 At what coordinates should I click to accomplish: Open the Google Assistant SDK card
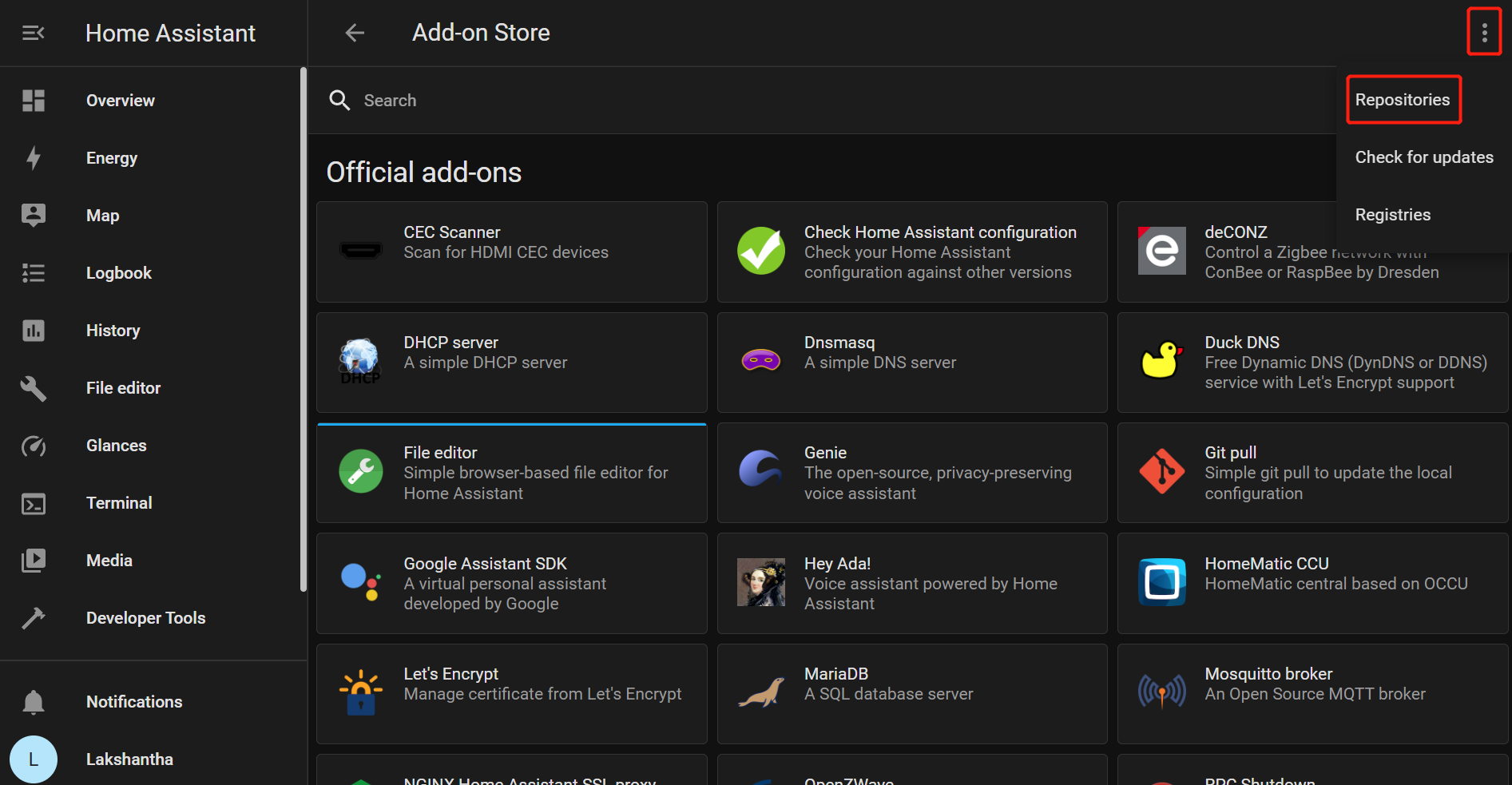[x=512, y=583]
